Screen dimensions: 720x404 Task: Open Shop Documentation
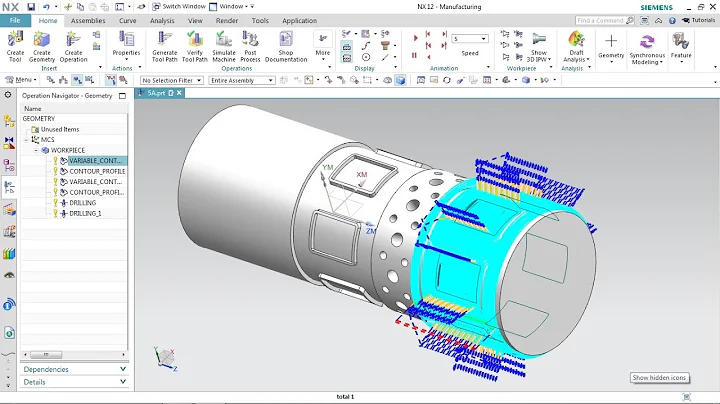[x=286, y=46]
